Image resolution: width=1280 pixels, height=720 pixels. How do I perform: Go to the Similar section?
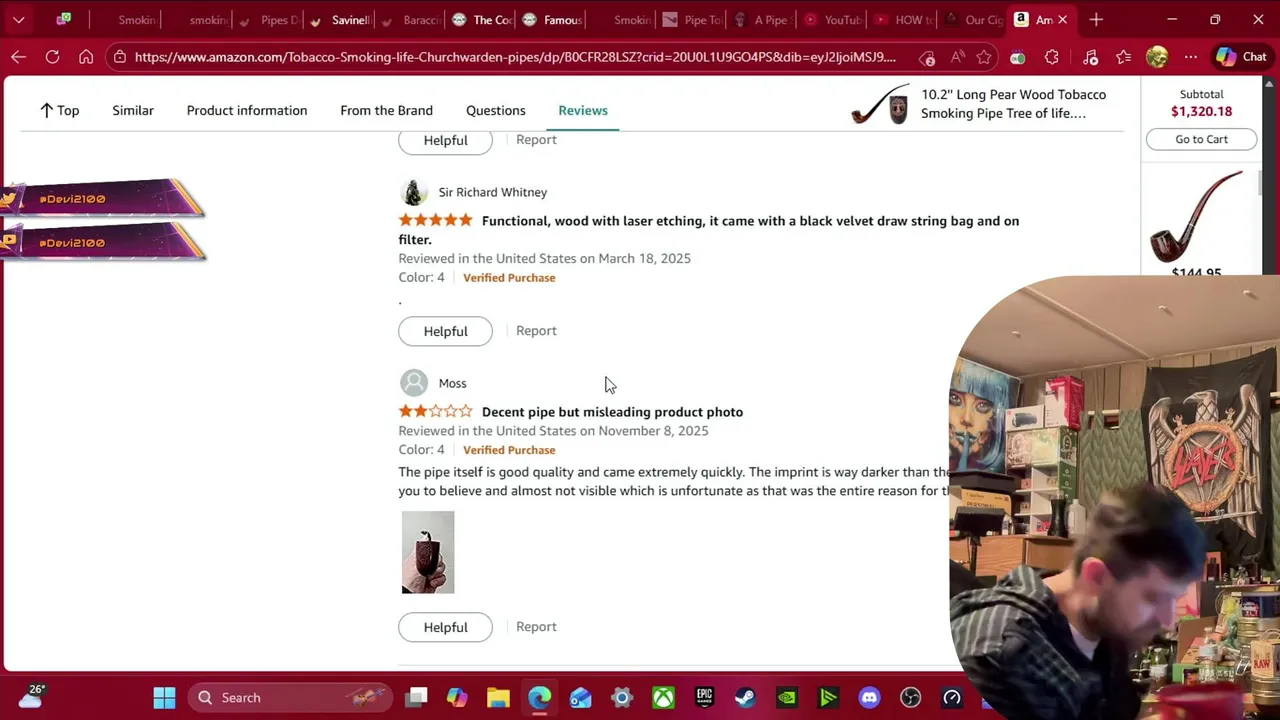click(133, 110)
